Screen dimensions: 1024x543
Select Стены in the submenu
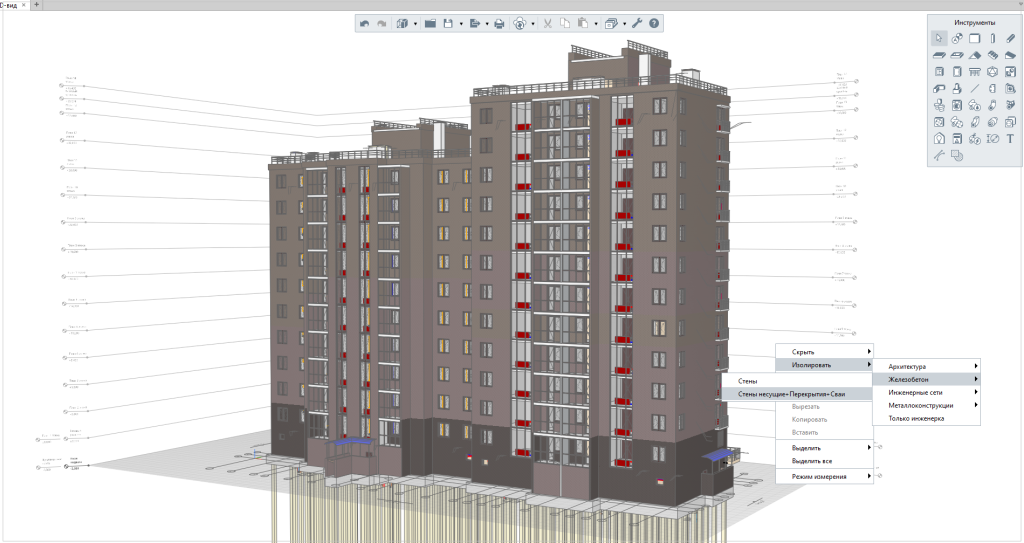tap(797, 381)
